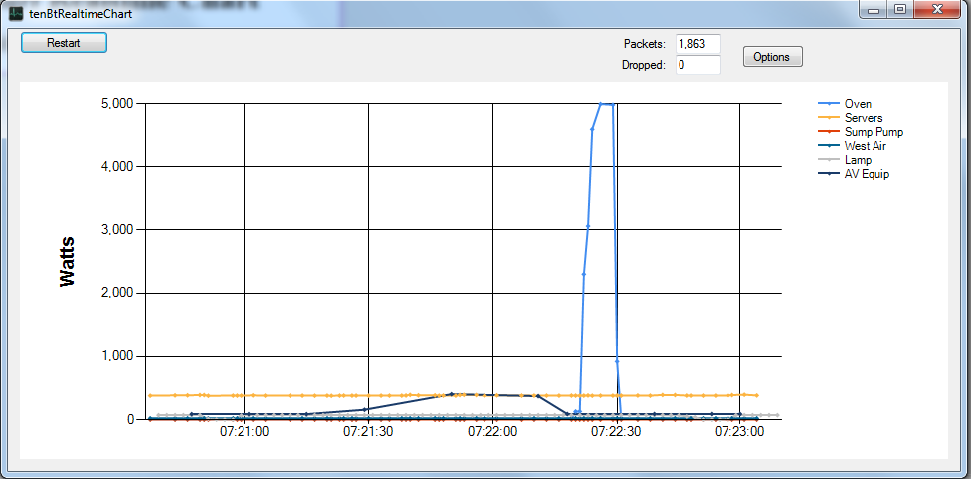Minimize the tenBtRealtimeChart window
The height and width of the screenshot is (479, 971).
[x=874, y=9]
